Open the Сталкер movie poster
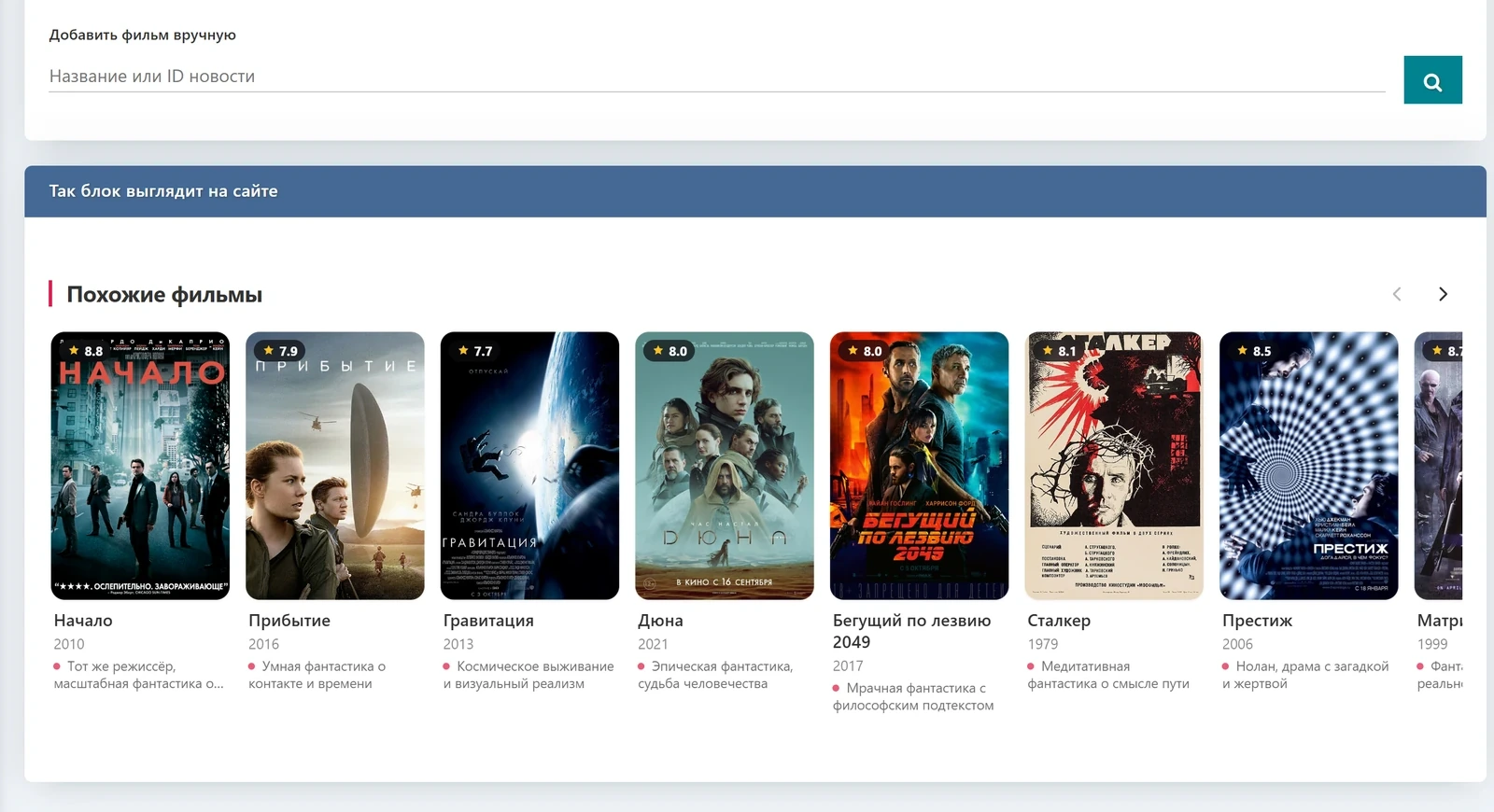Image resolution: width=1494 pixels, height=812 pixels. tap(1114, 466)
